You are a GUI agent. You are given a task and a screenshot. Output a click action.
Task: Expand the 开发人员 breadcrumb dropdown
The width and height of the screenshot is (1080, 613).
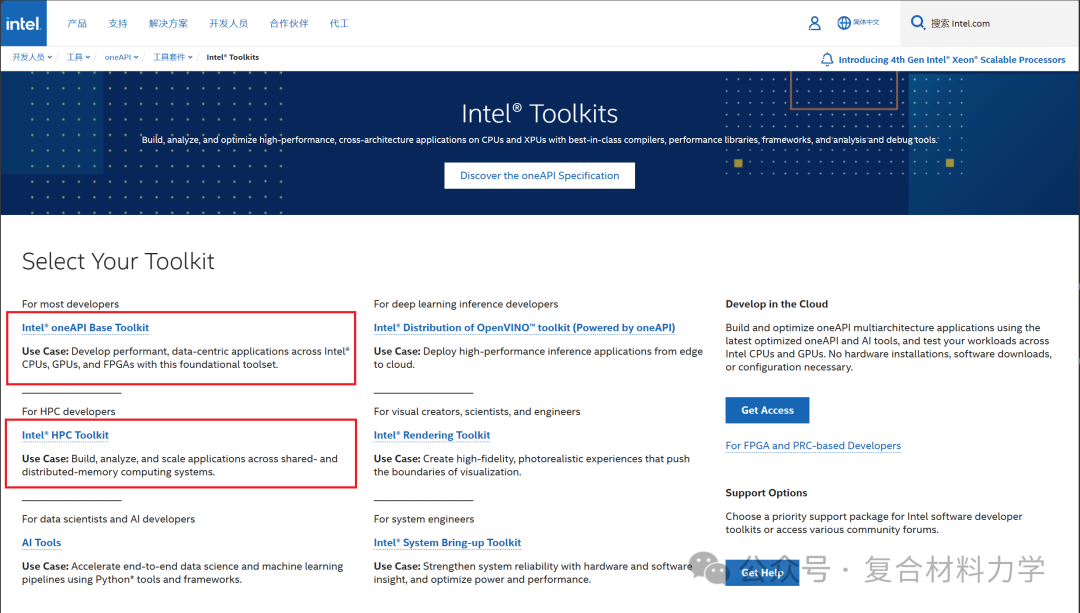pyautogui.click(x=32, y=57)
